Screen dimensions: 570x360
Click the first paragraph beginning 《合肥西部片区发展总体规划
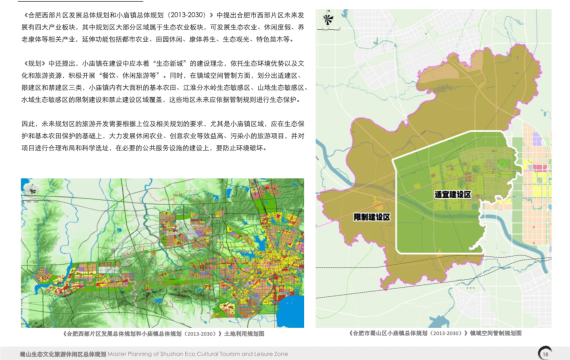(x=162, y=27)
